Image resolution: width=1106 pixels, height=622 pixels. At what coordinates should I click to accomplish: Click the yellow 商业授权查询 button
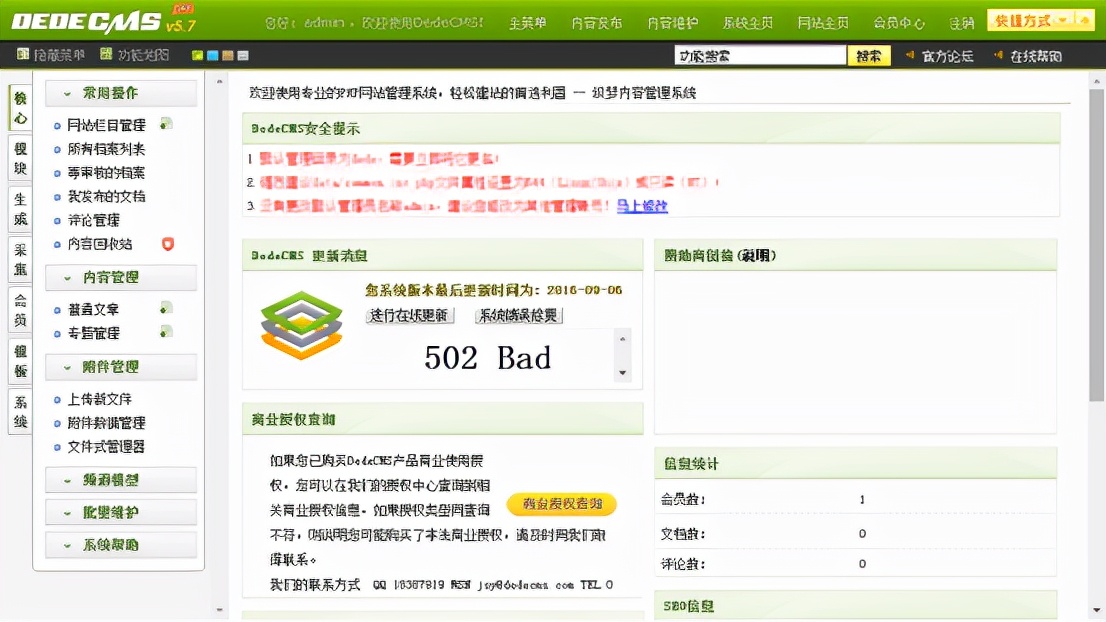[561, 504]
